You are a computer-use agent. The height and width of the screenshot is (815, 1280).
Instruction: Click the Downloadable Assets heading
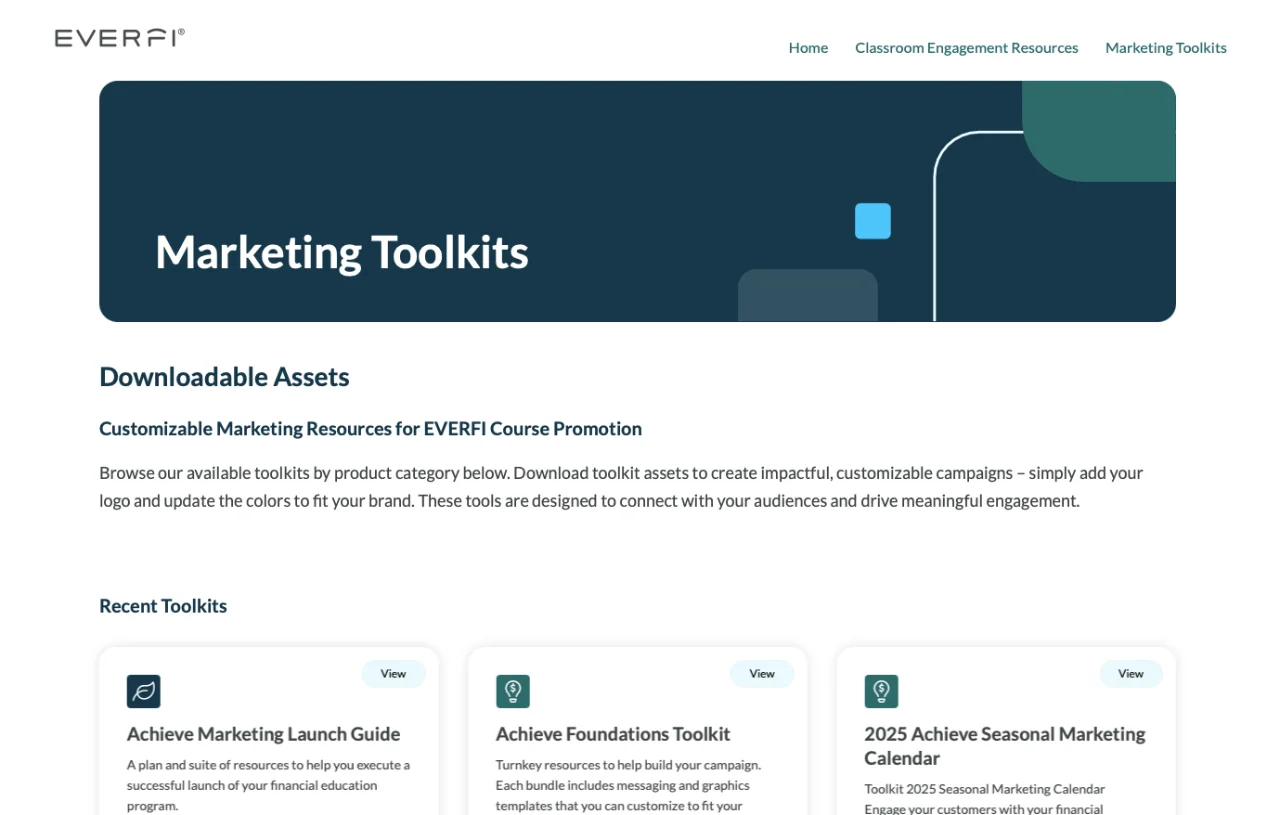click(224, 377)
